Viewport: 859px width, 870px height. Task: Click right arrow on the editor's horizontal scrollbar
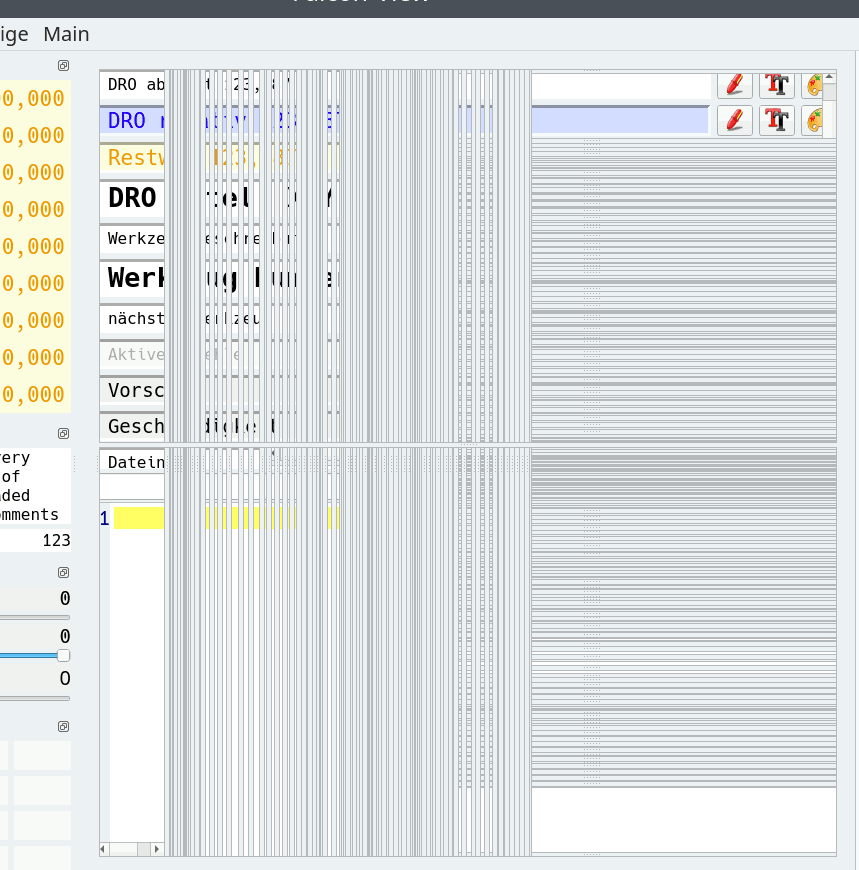156,849
